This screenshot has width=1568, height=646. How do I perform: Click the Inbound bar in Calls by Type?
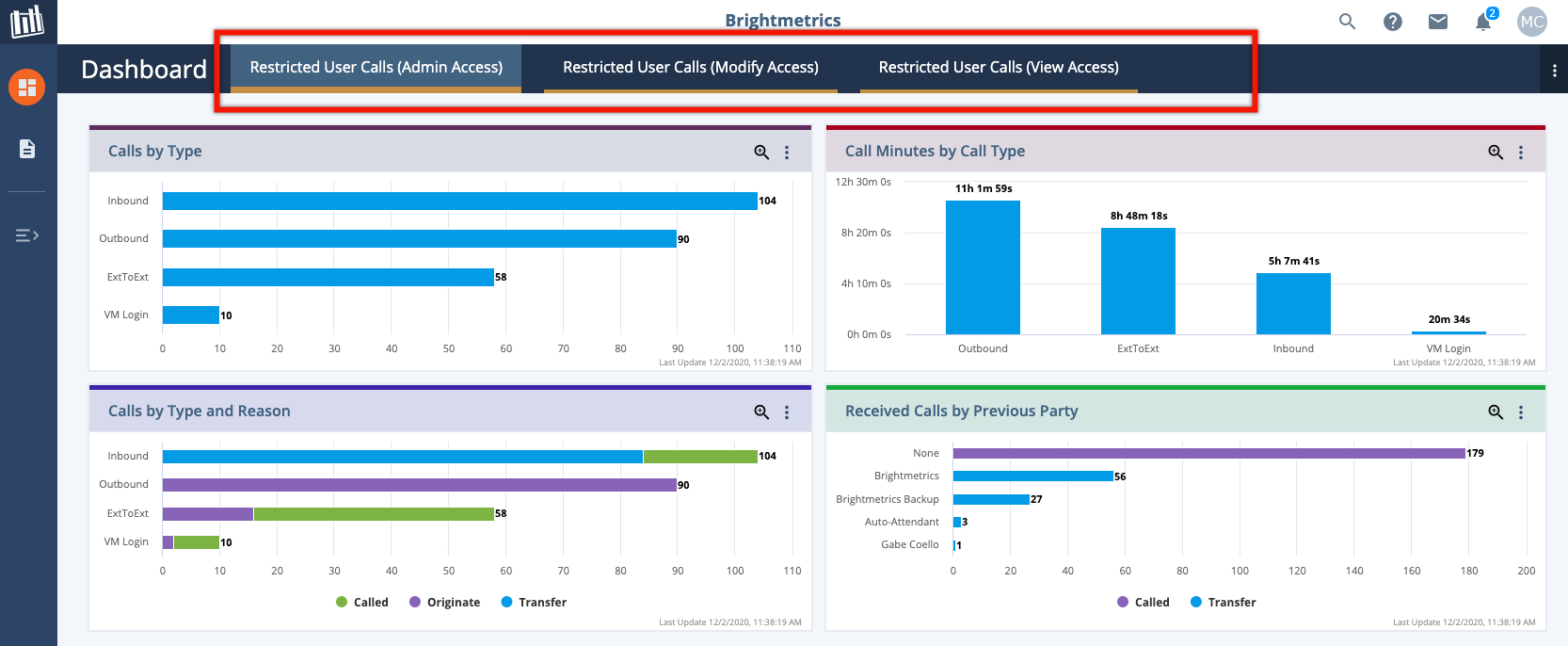click(x=460, y=201)
